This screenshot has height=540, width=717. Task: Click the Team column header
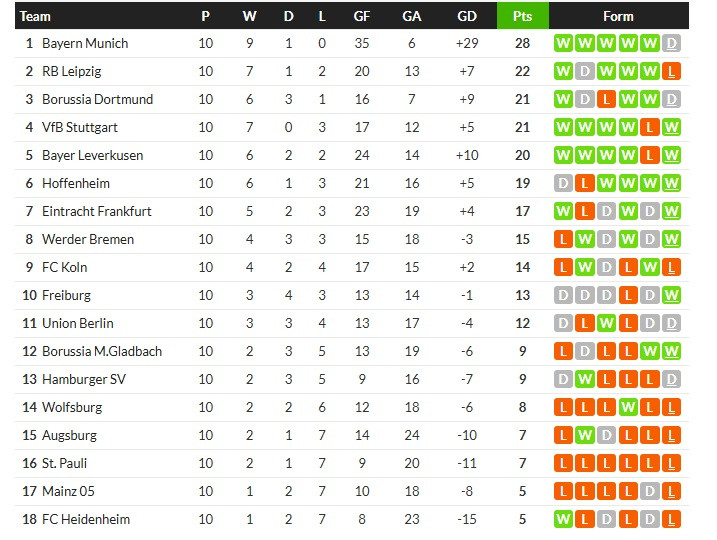click(36, 16)
